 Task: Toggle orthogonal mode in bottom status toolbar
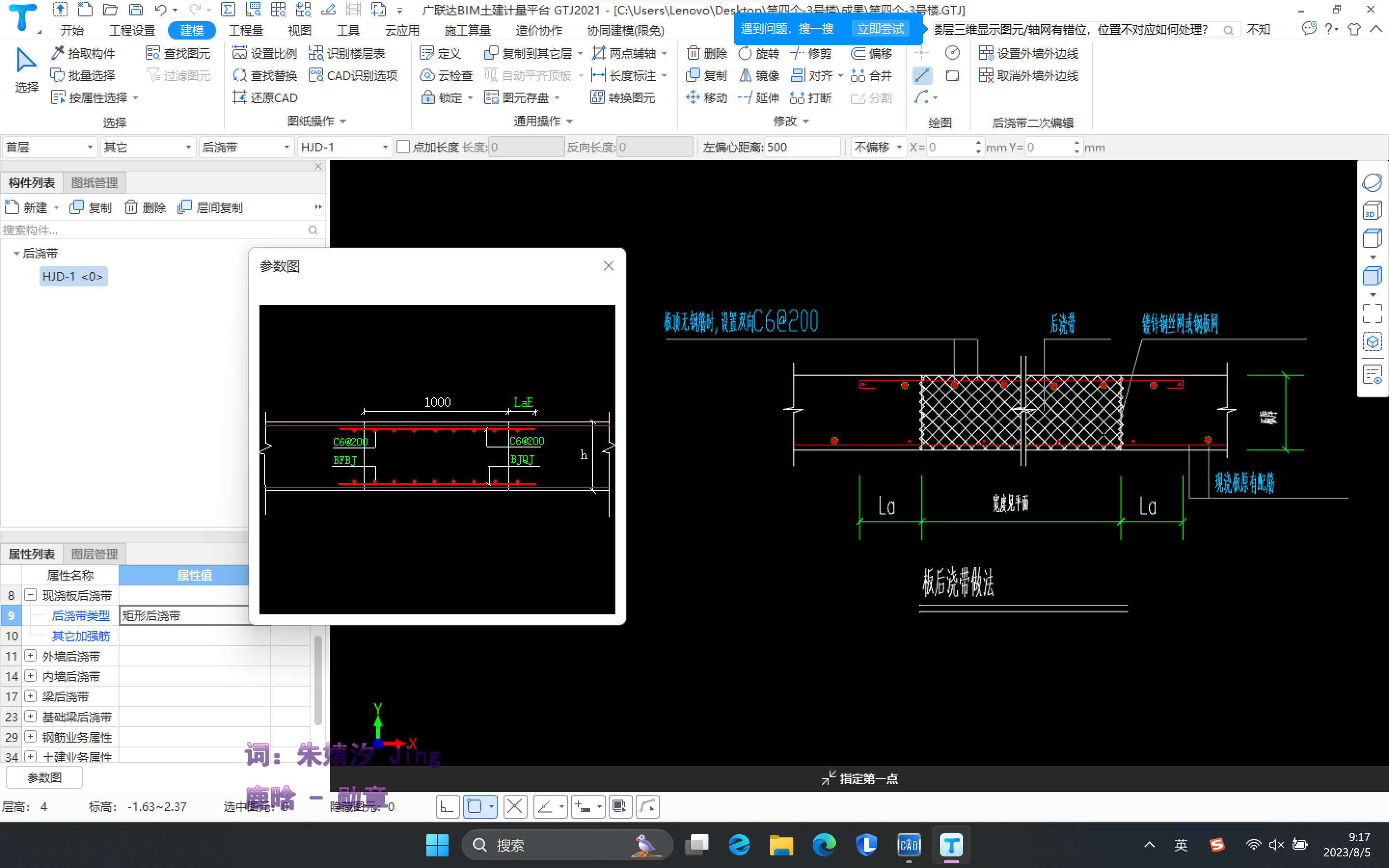[447, 807]
